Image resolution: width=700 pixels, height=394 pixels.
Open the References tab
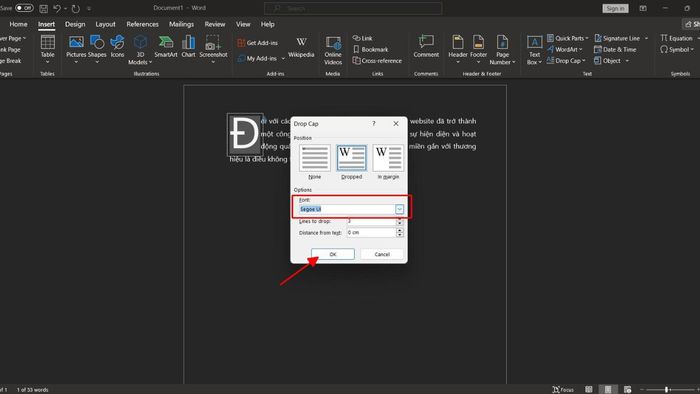tap(142, 24)
